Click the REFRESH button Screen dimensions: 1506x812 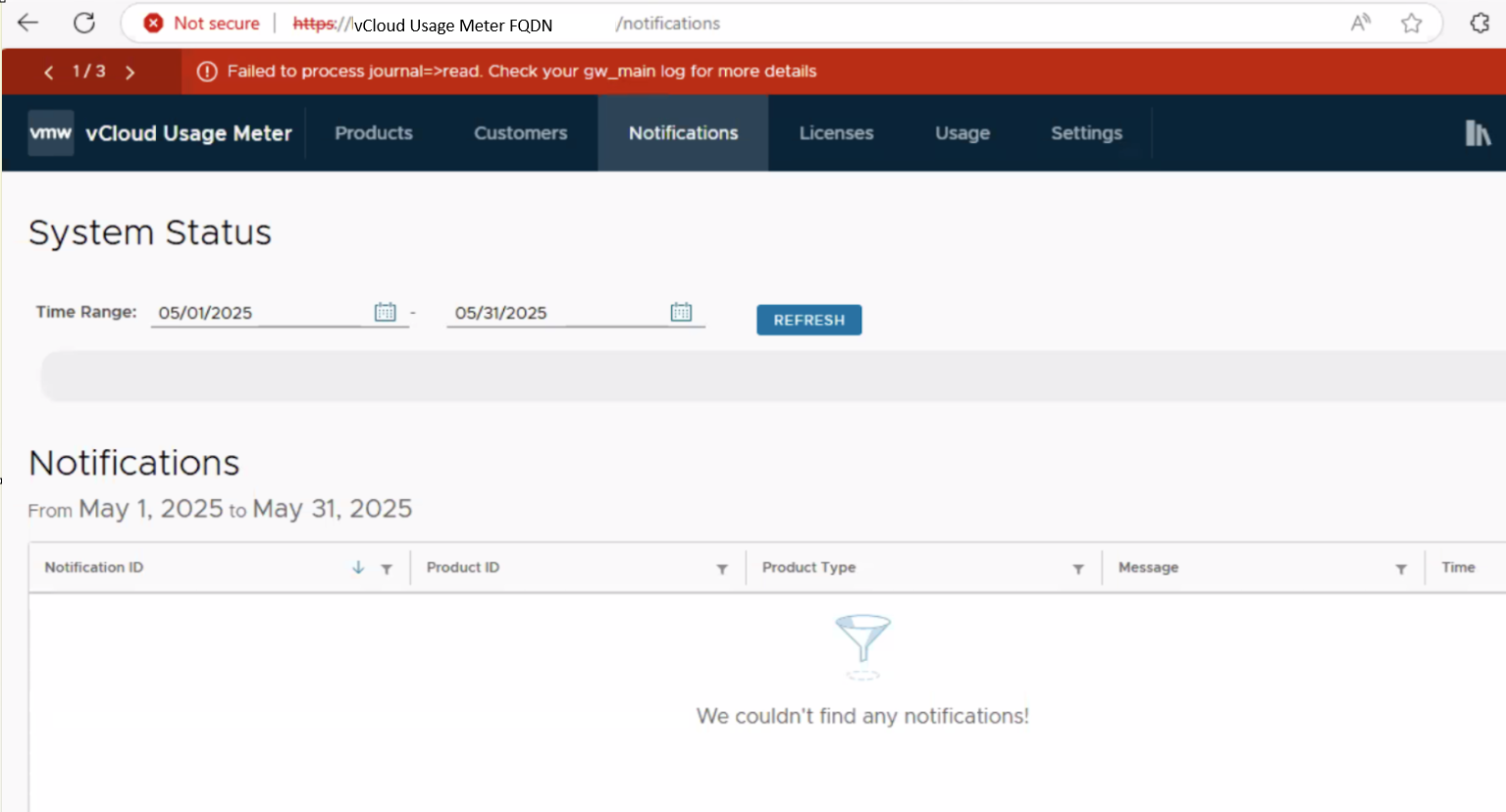[809, 320]
